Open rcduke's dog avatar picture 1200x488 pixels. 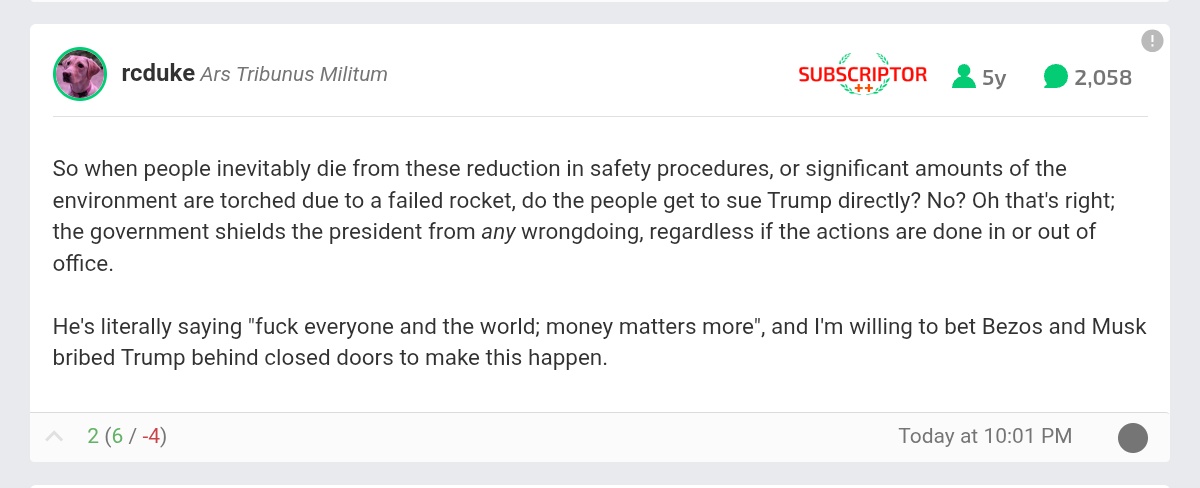(80, 74)
